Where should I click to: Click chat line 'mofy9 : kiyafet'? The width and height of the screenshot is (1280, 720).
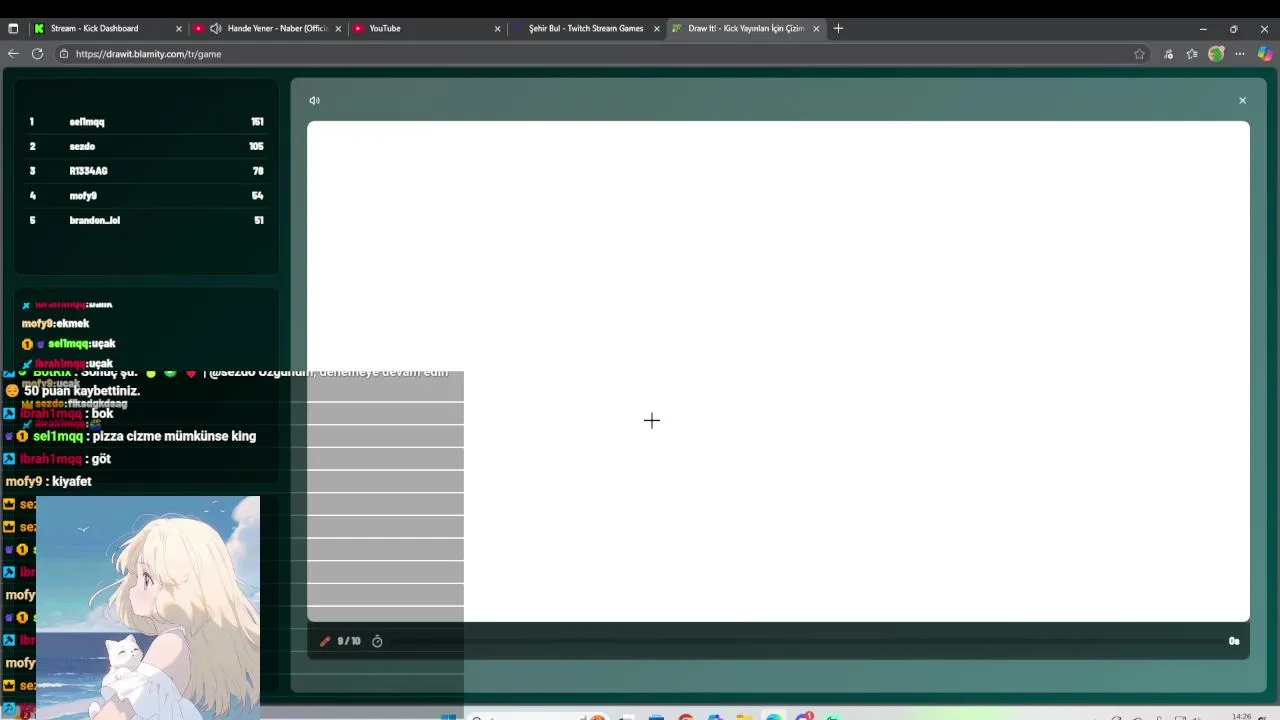point(49,482)
